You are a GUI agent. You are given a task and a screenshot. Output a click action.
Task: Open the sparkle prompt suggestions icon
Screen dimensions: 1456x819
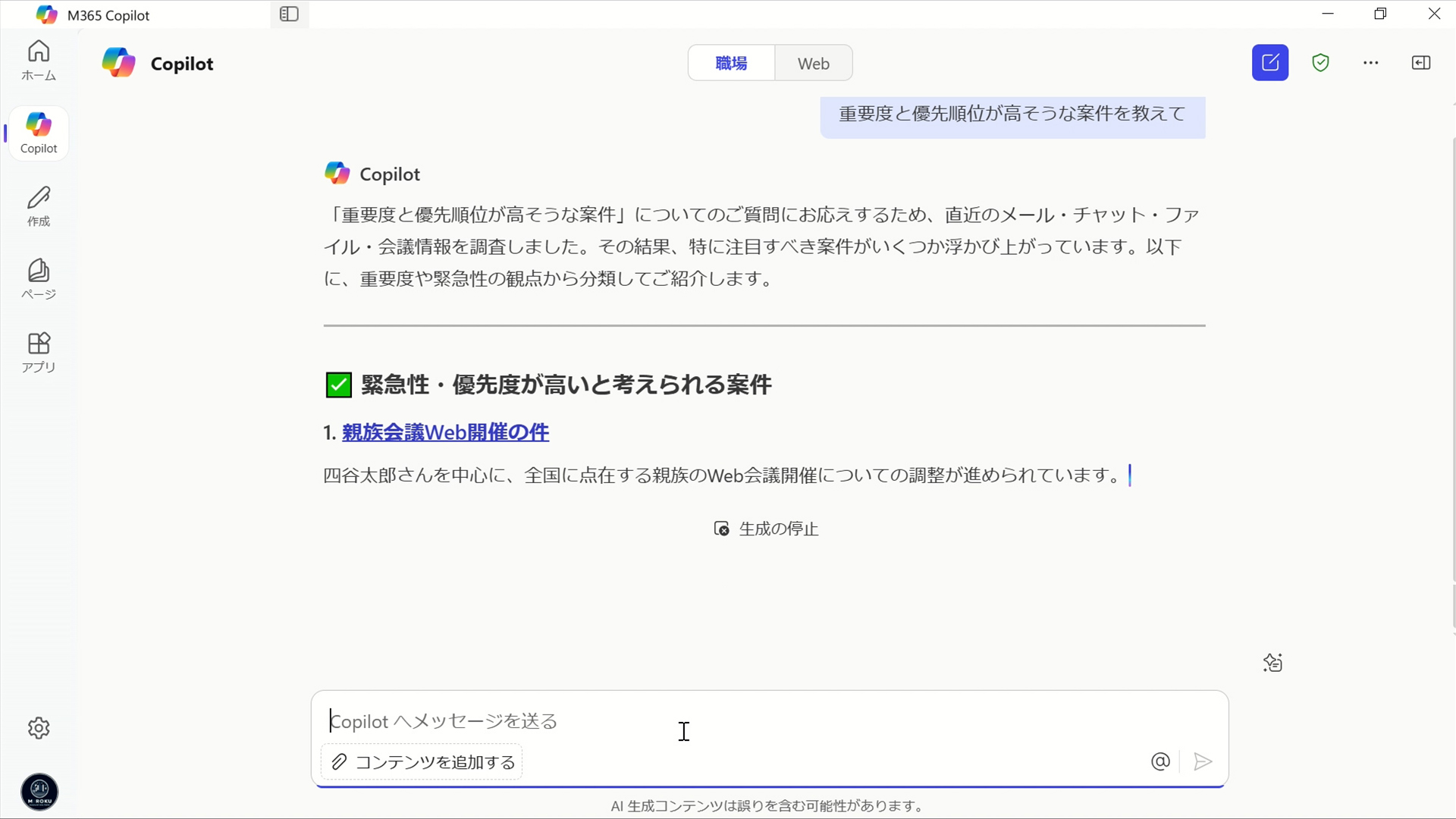[1272, 663]
